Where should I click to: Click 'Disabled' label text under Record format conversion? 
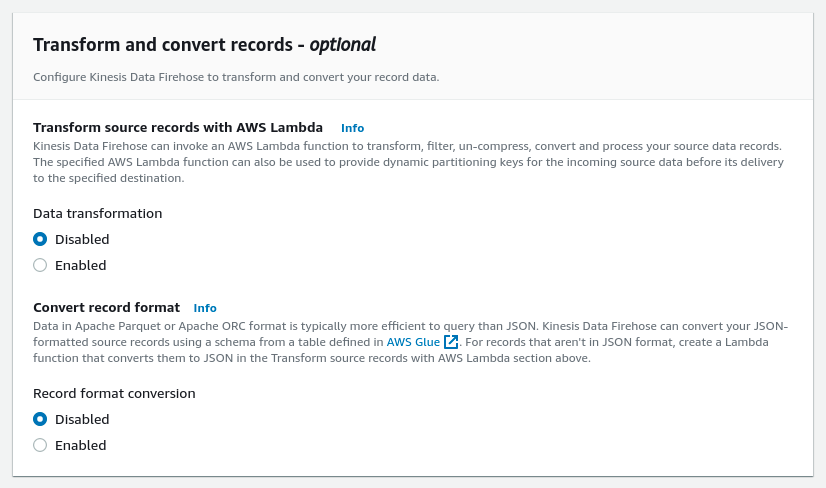pos(82,419)
